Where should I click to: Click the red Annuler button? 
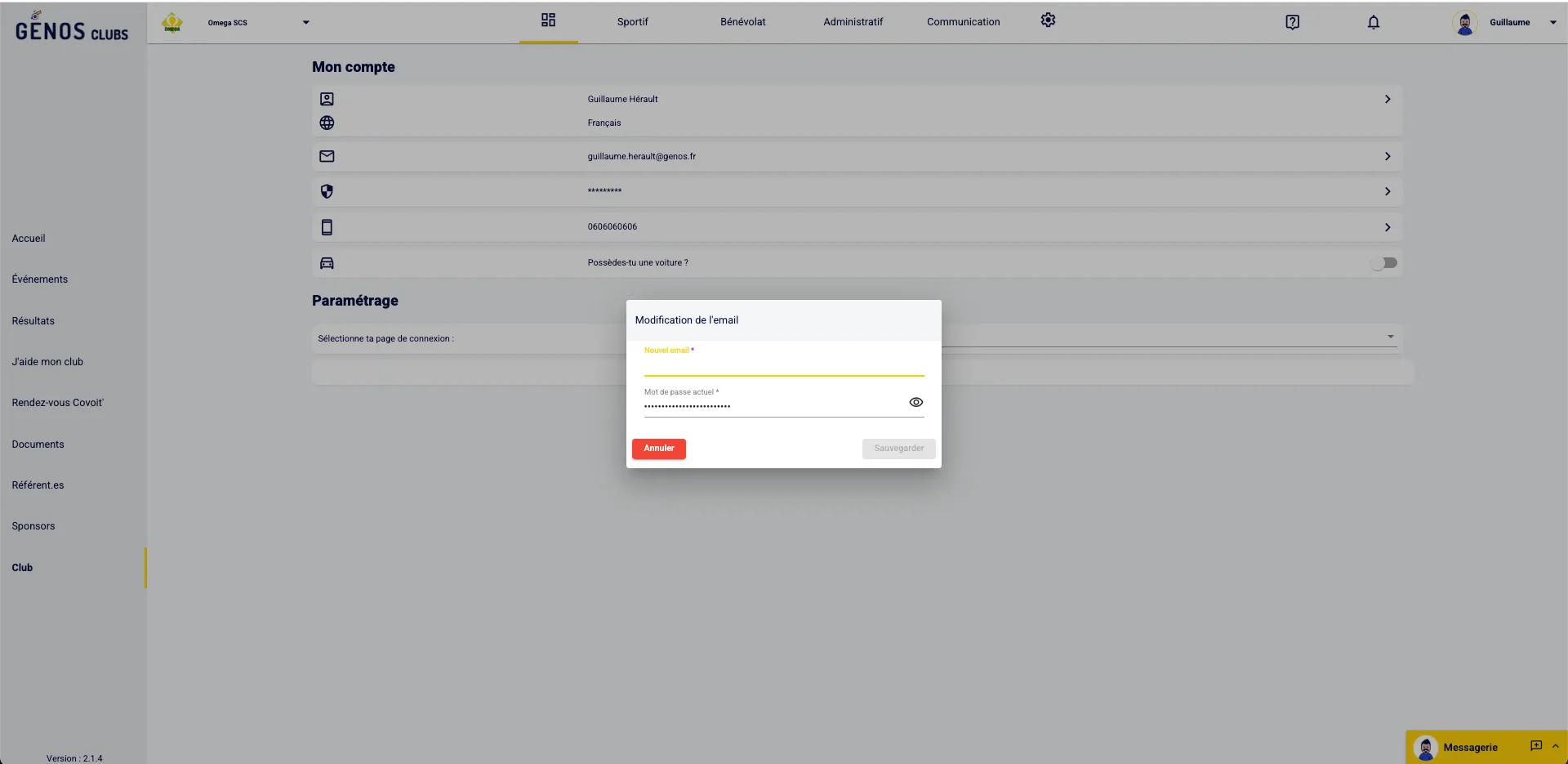click(x=658, y=449)
